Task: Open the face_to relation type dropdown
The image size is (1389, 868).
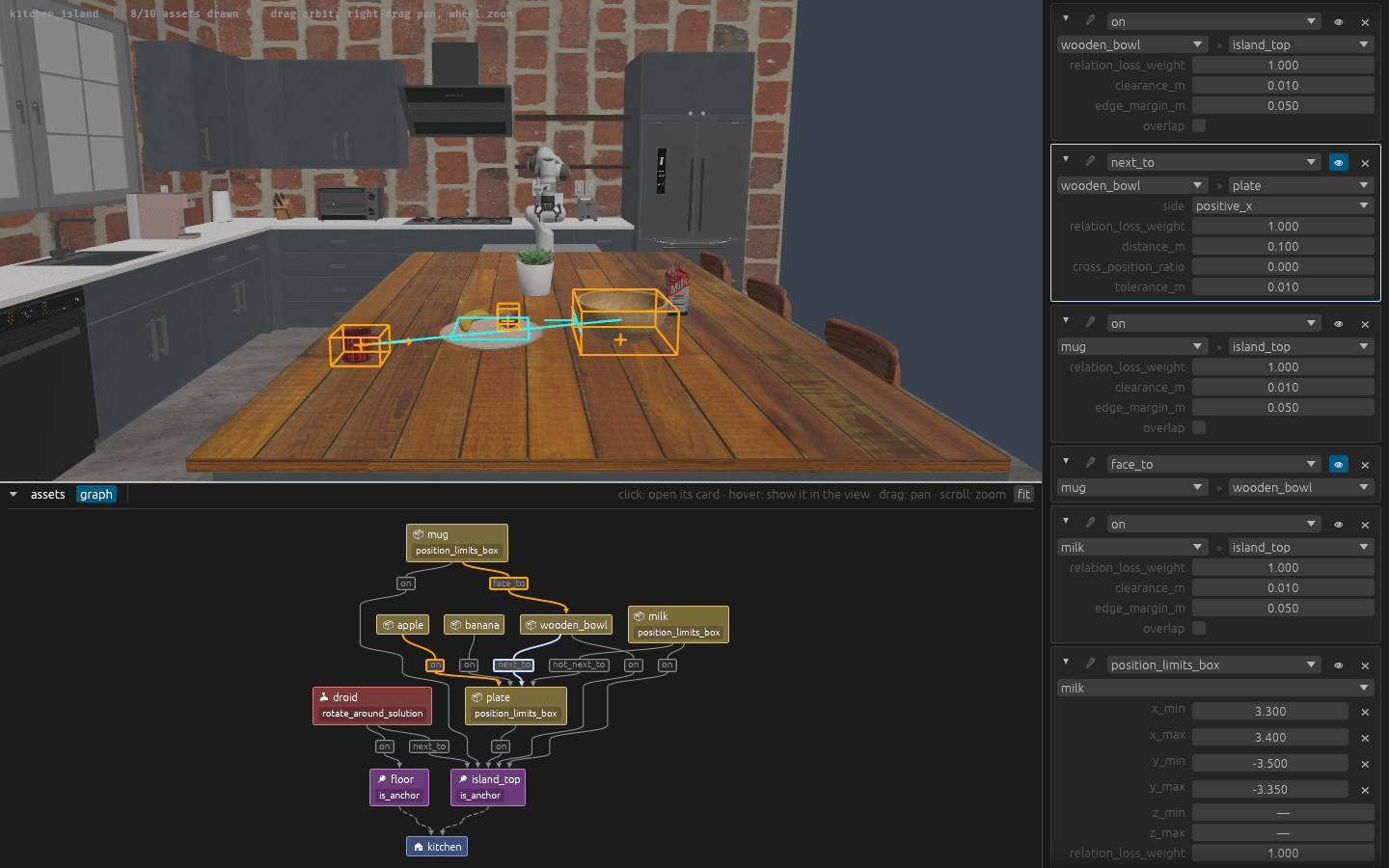Action: (1213, 464)
